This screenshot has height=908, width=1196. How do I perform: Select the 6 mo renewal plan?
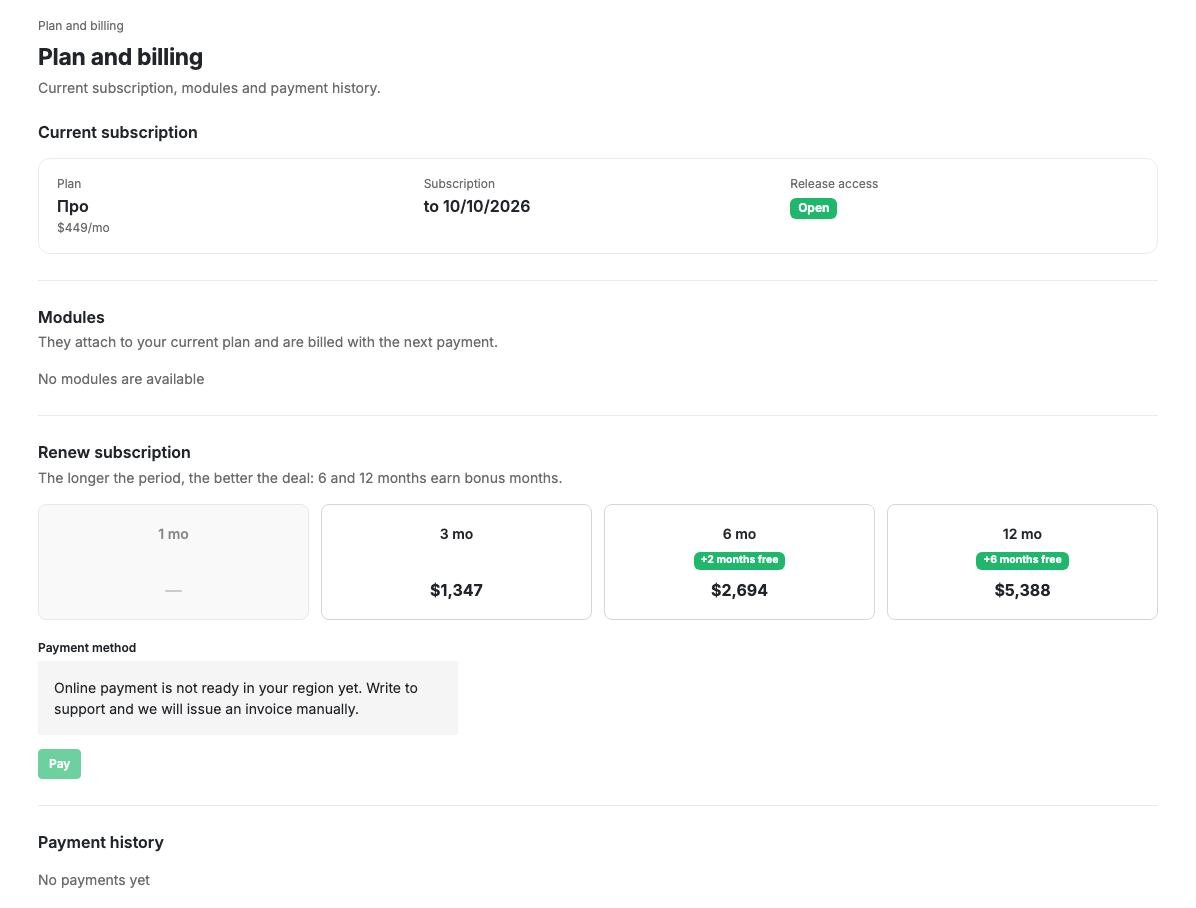click(739, 562)
